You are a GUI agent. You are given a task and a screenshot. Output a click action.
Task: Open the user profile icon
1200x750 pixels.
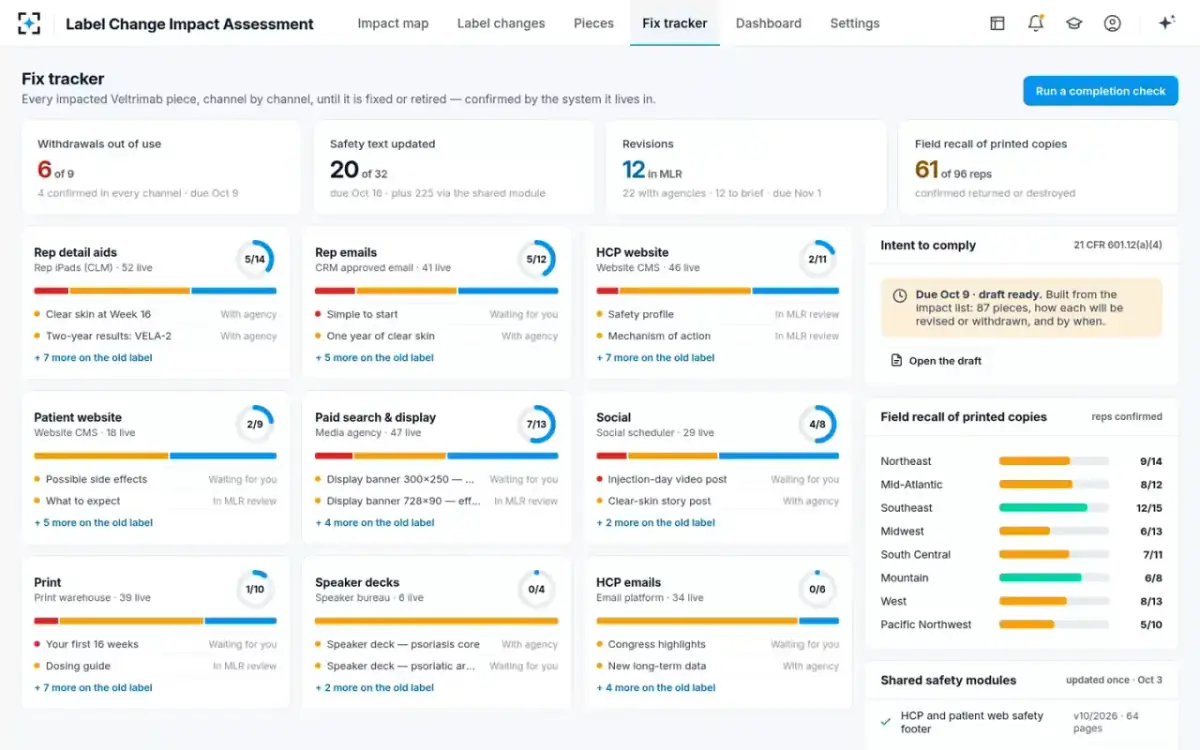pos(1112,23)
